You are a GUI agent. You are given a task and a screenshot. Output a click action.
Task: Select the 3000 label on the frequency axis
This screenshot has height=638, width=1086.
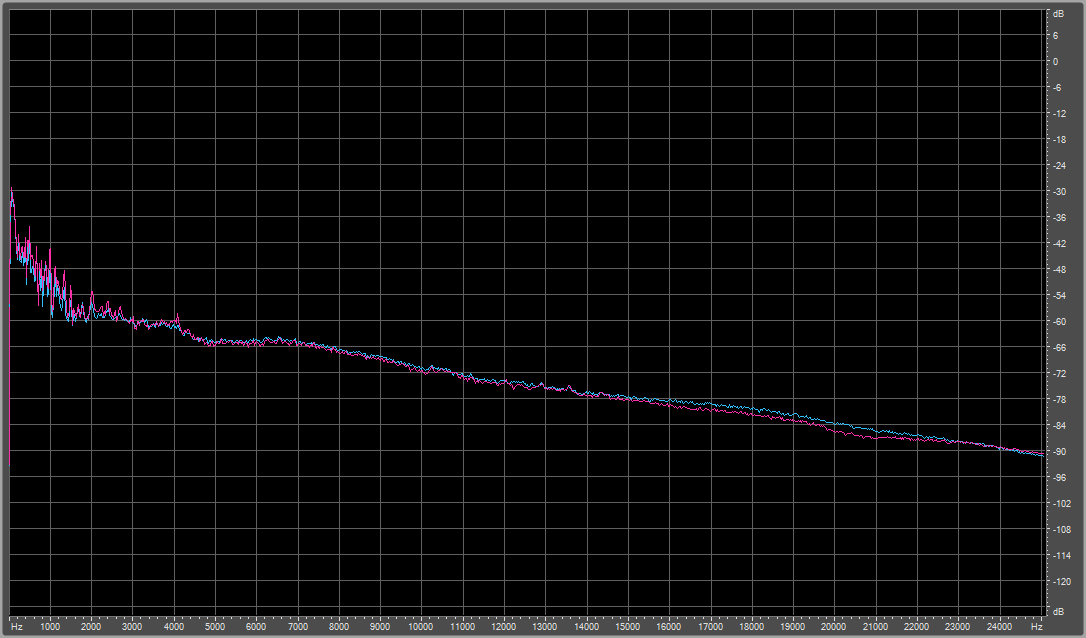tap(132, 626)
